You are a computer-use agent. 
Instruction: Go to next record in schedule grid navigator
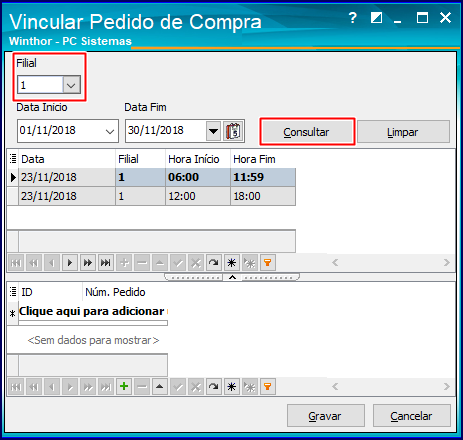click(x=70, y=263)
